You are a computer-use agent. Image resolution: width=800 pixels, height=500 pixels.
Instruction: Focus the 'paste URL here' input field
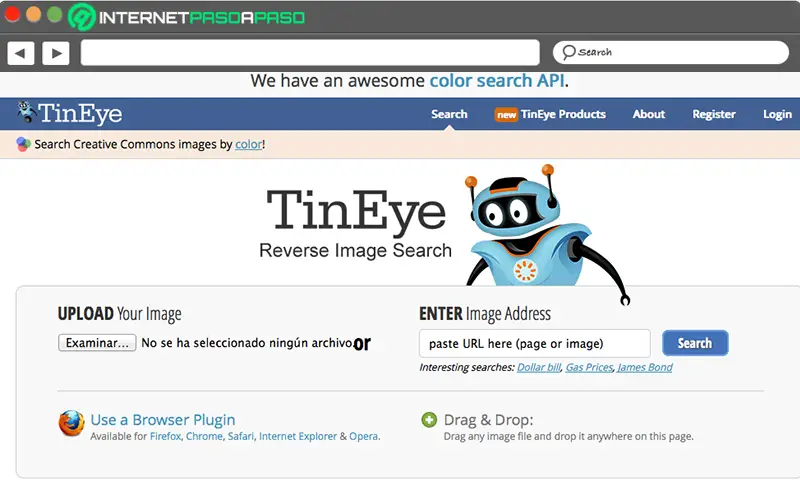[x=535, y=343]
